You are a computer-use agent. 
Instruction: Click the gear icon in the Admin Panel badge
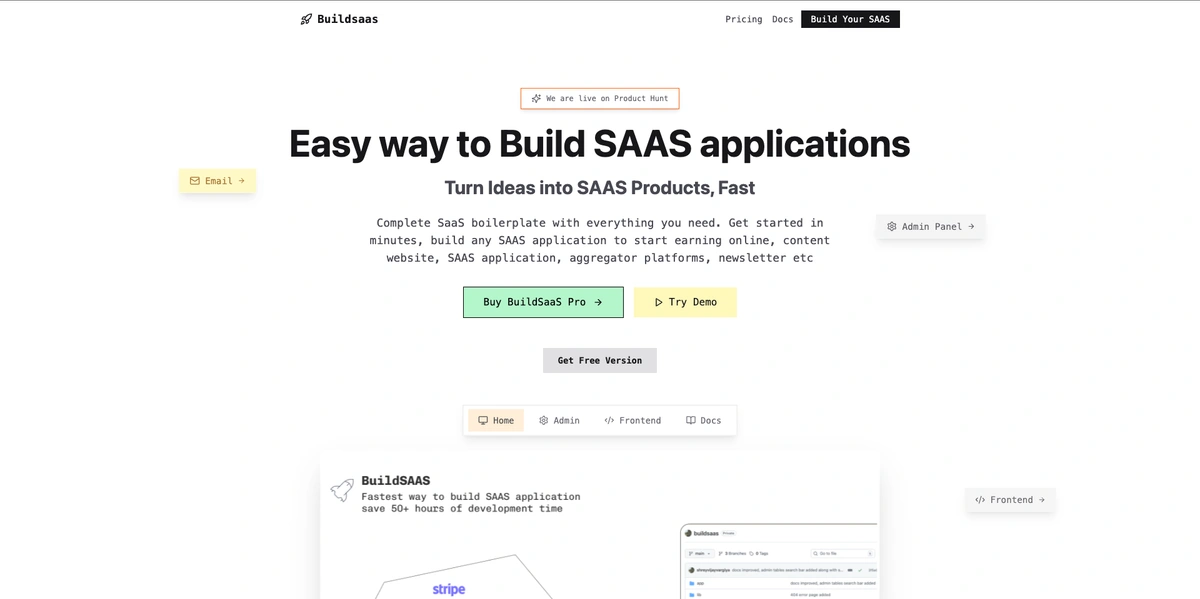[892, 226]
